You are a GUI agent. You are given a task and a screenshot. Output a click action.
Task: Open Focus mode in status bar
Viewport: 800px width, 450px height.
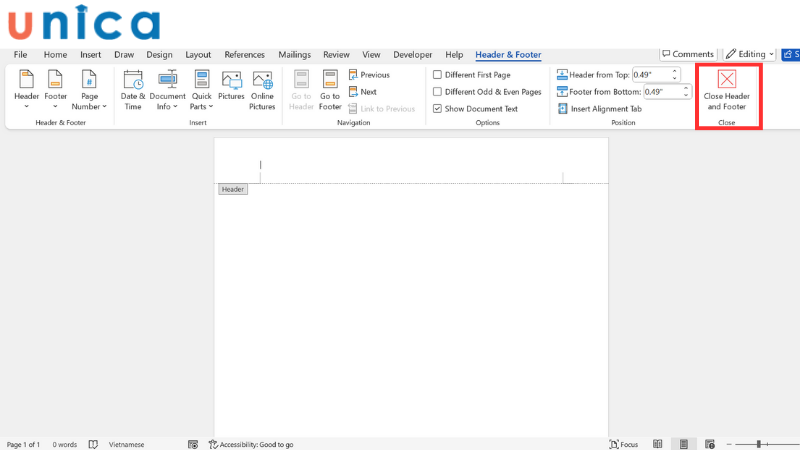click(623, 444)
